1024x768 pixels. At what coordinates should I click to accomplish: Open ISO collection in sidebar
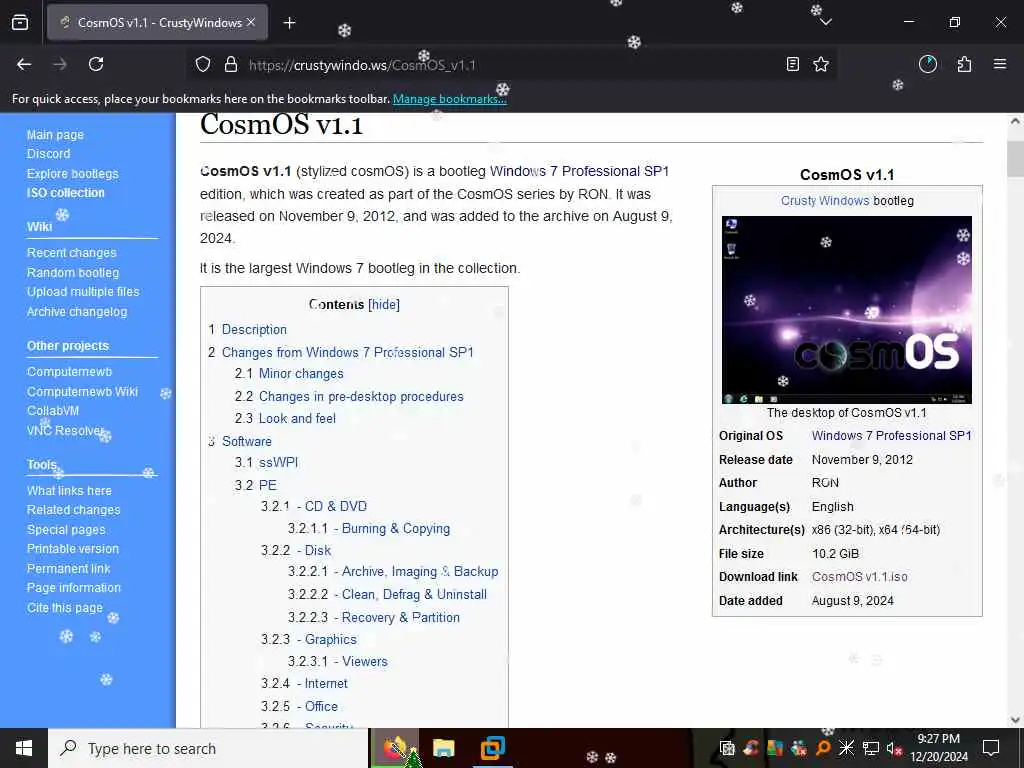tap(65, 193)
